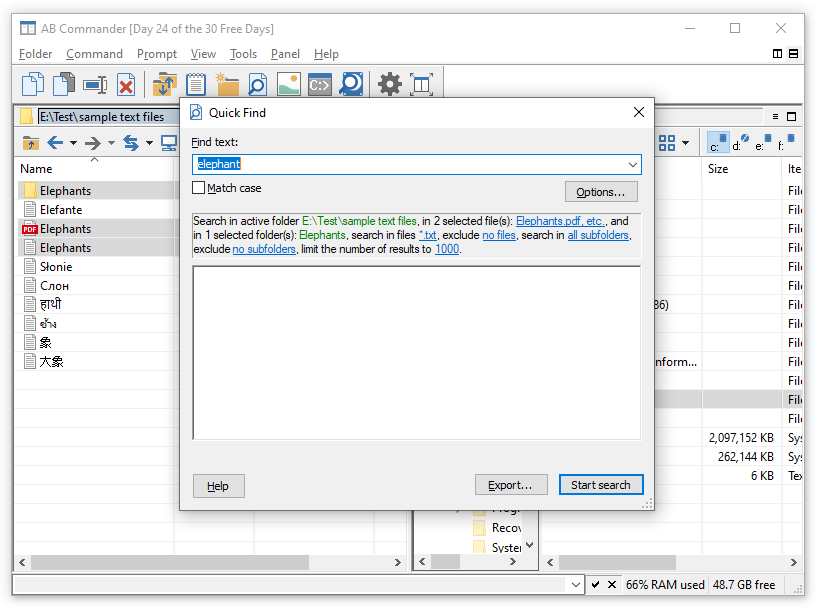
Task: Toggle the Match case checkbox
Action: click(198, 188)
